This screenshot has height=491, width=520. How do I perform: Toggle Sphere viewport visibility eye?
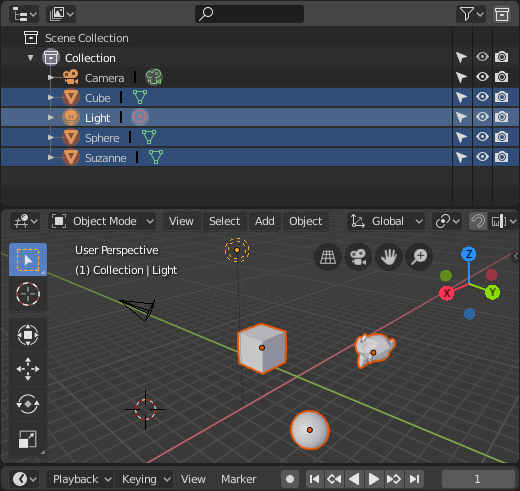(482, 137)
